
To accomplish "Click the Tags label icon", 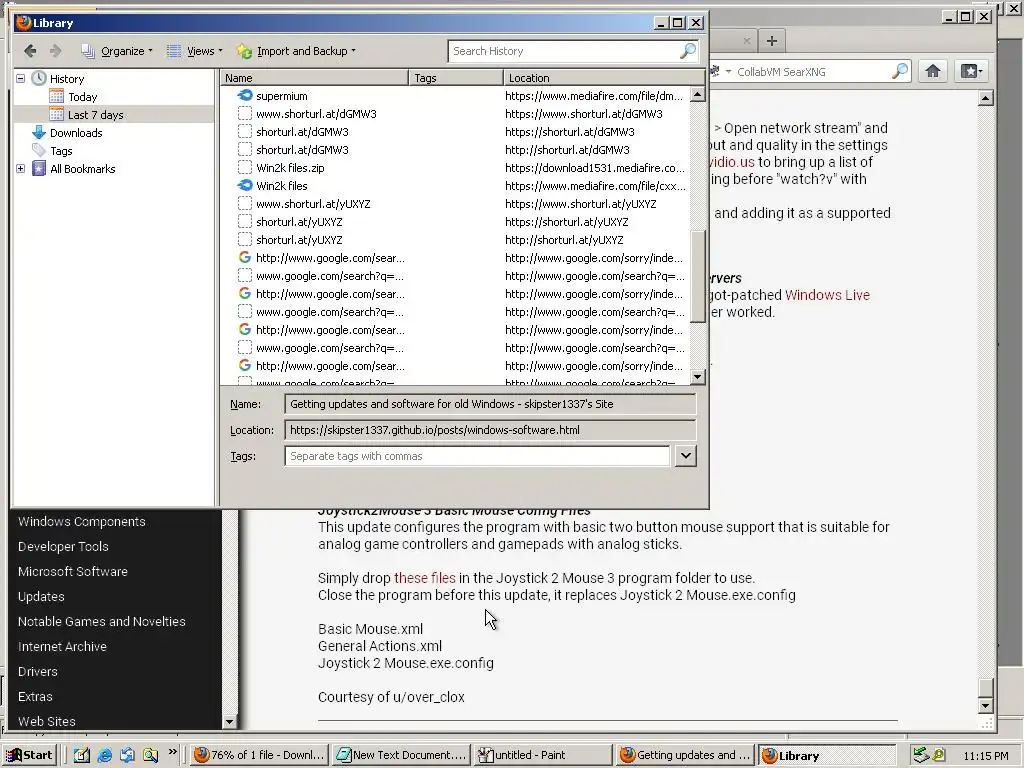I will click(39, 150).
